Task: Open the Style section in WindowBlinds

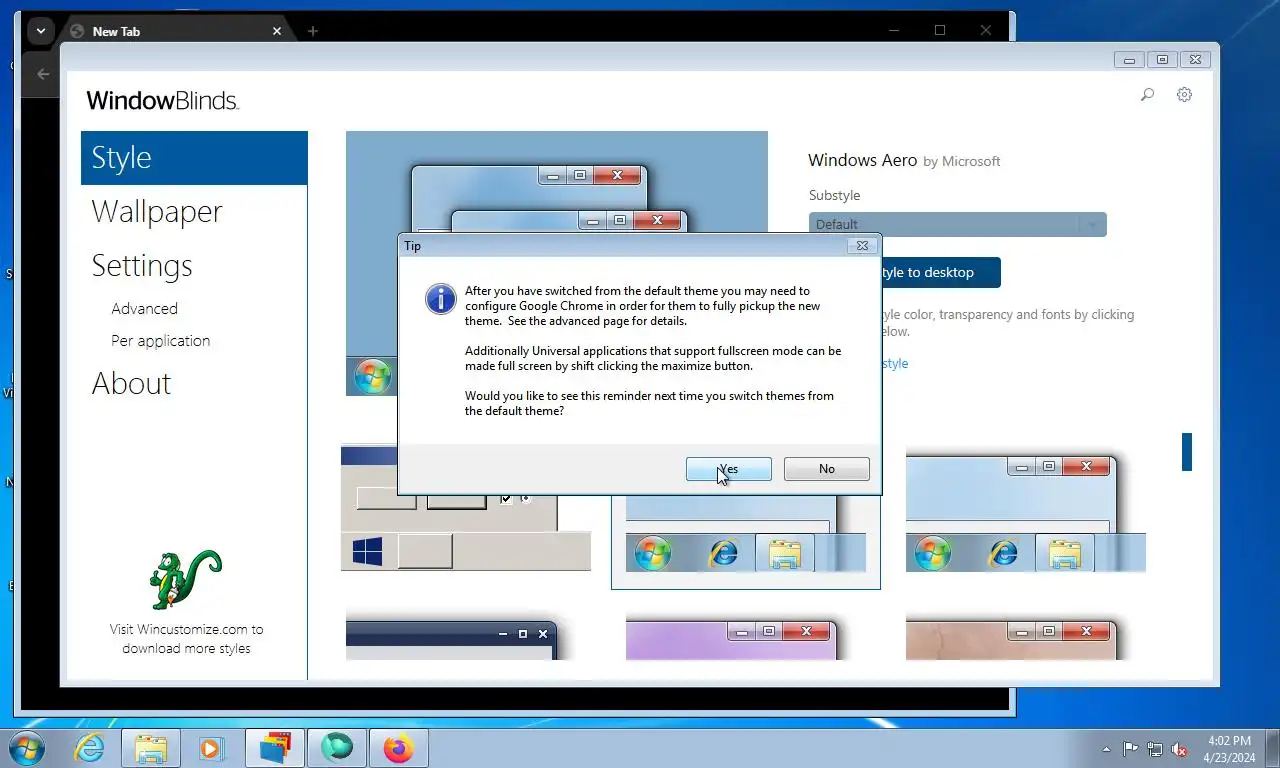Action: click(x=194, y=158)
